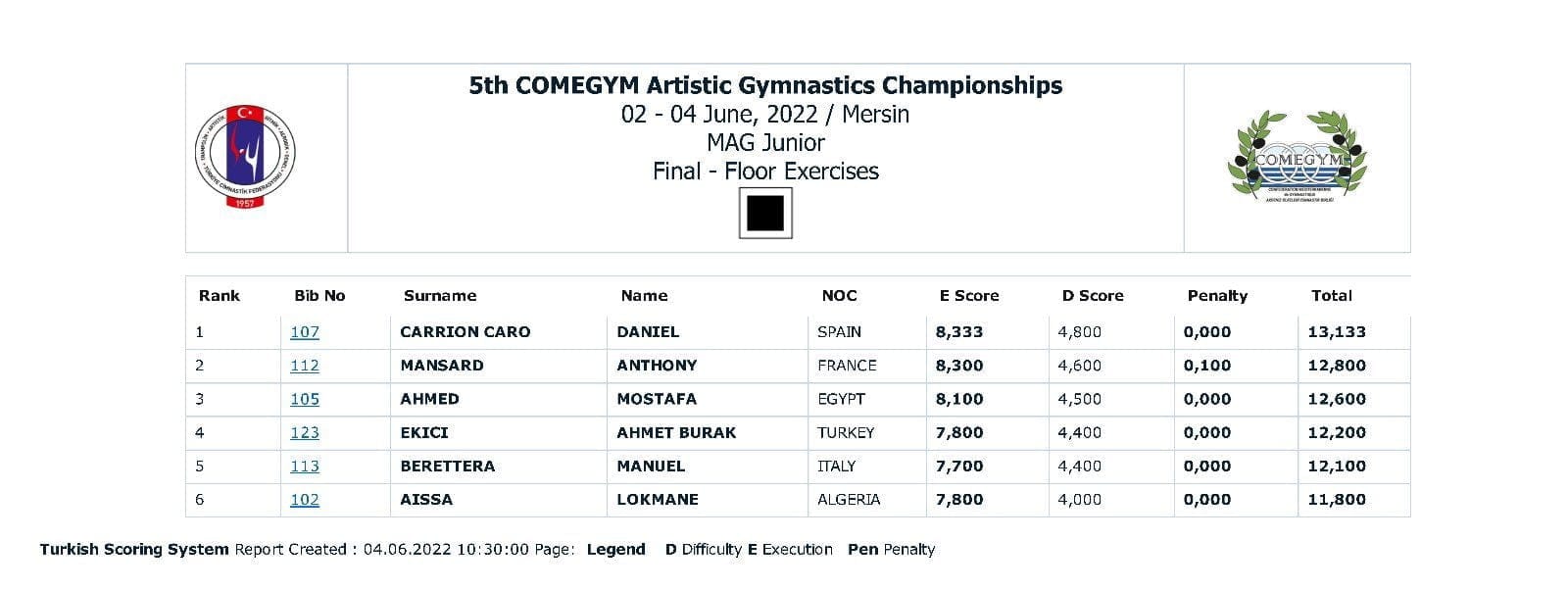Click the COMEGYM olive wreath logo
This screenshot has height=590, width=1568.
[1297, 158]
